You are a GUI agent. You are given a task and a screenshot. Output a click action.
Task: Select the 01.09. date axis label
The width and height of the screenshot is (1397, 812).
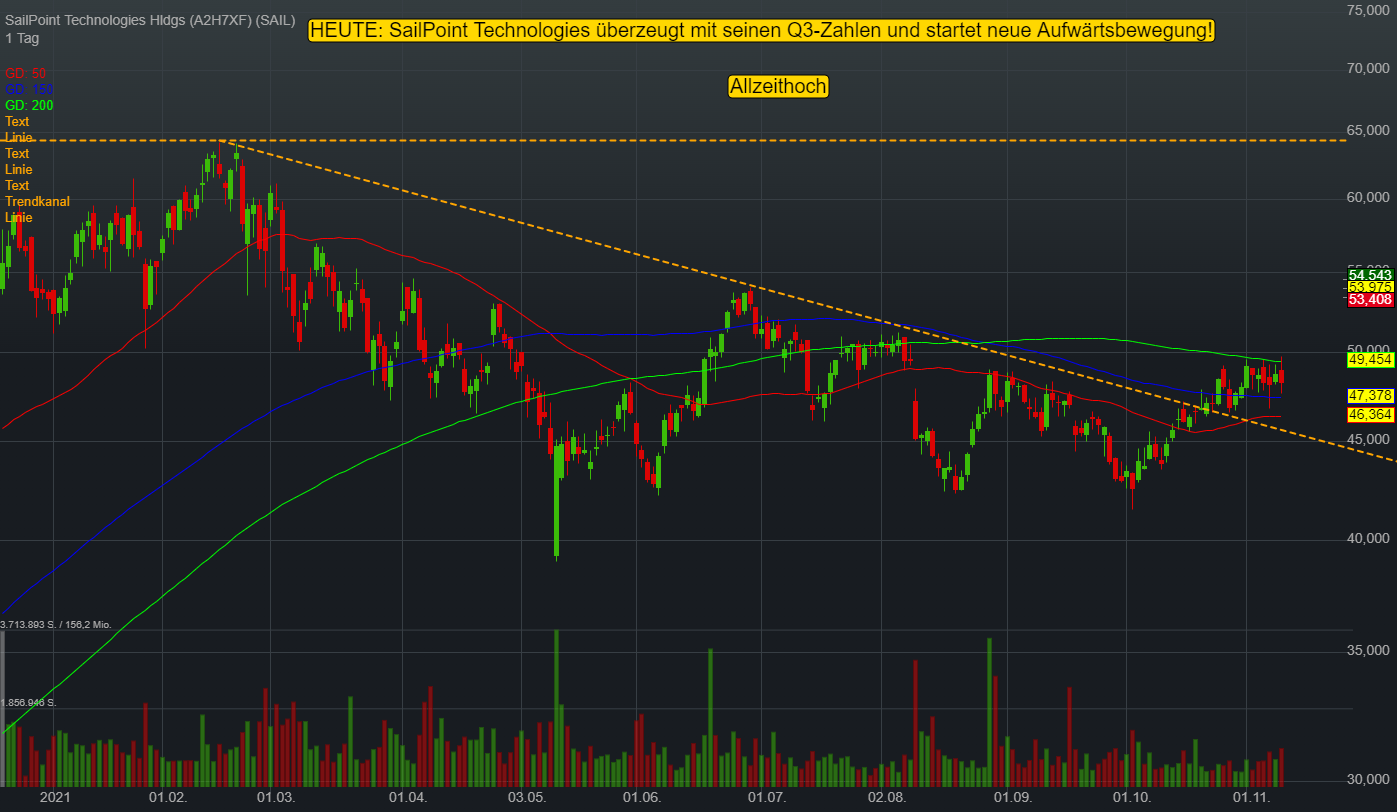[1012, 797]
